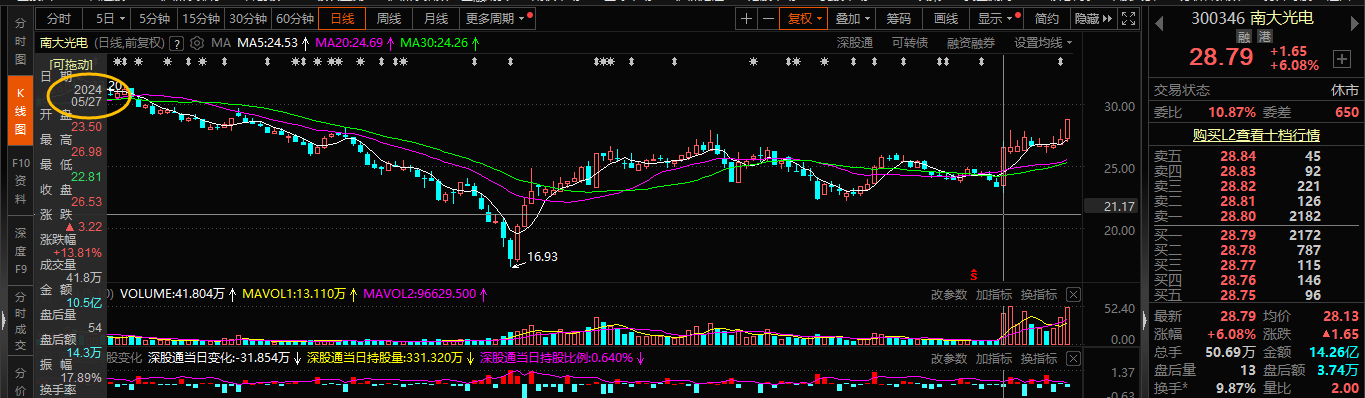This screenshot has height=398, width=1365.
Task: Switch to 月线 monthly chart
Action: [435, 18]
